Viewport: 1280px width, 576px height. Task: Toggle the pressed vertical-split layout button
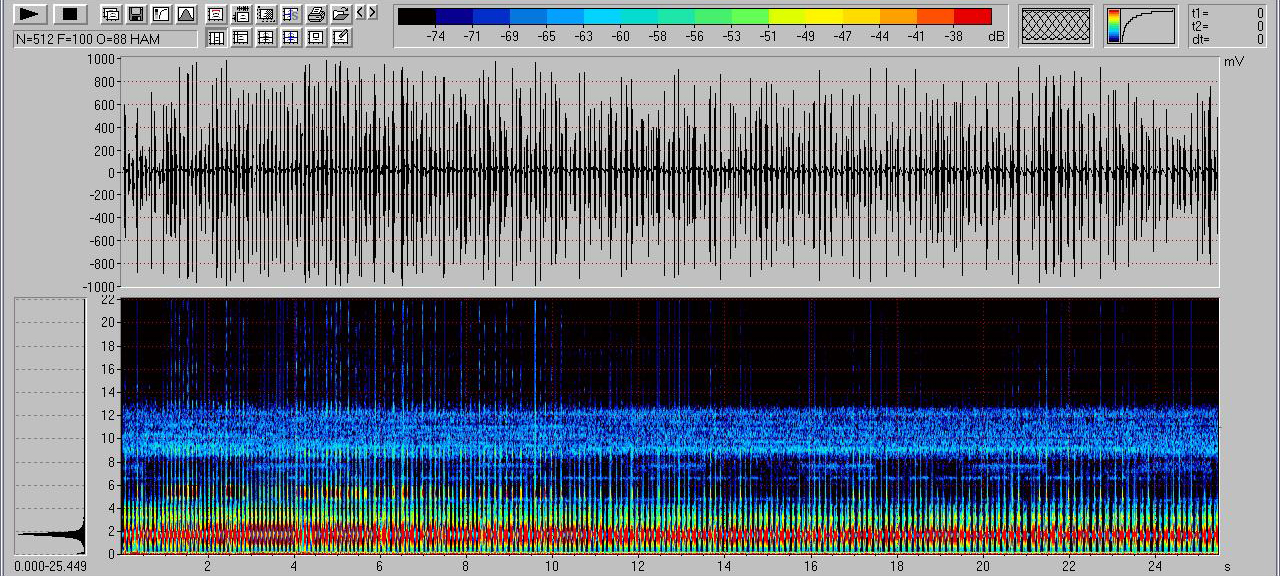215,38
